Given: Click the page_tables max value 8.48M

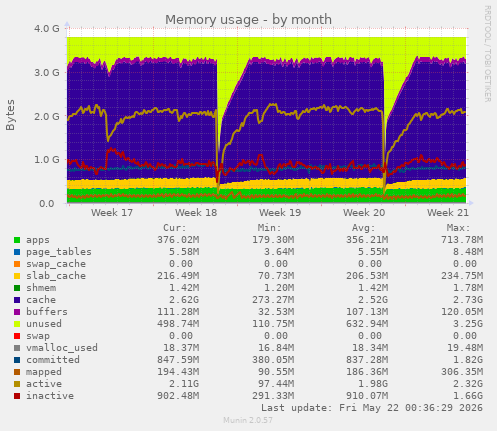Looking at the screenshot, I should [468, 252].
